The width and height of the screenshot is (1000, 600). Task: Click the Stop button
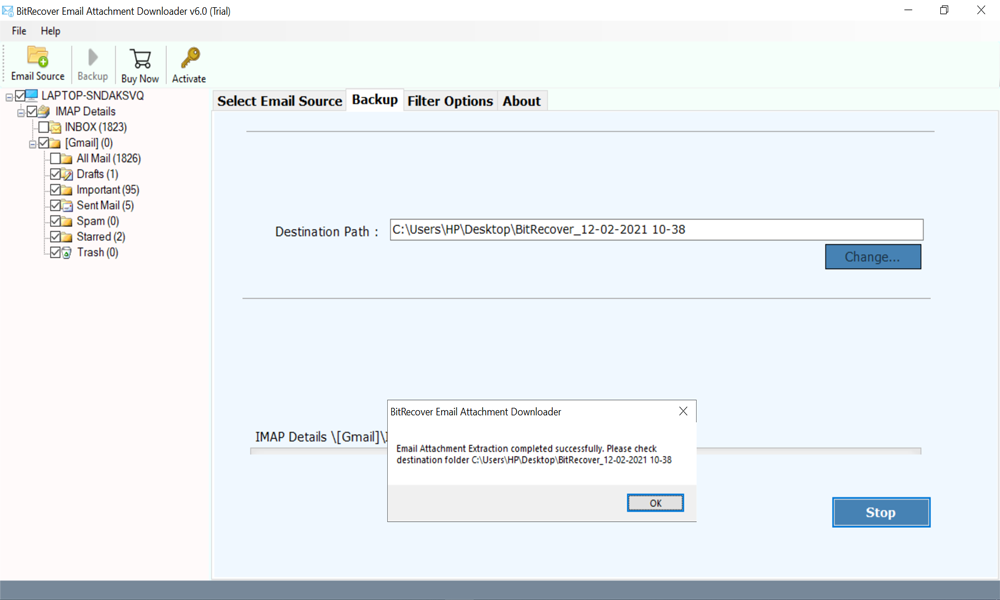881,512
